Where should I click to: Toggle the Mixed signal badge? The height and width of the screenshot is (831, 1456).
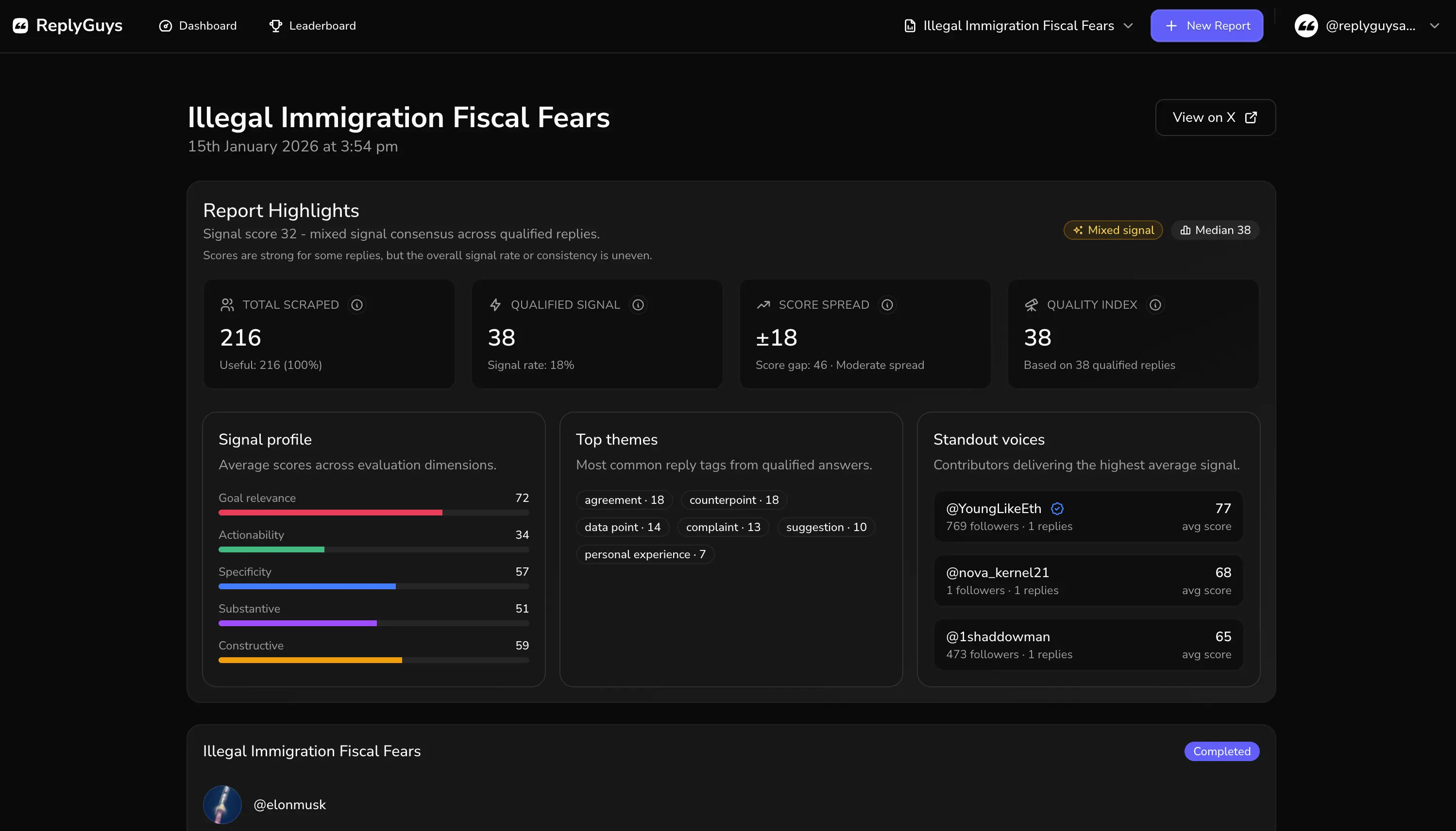point(1112,230)
